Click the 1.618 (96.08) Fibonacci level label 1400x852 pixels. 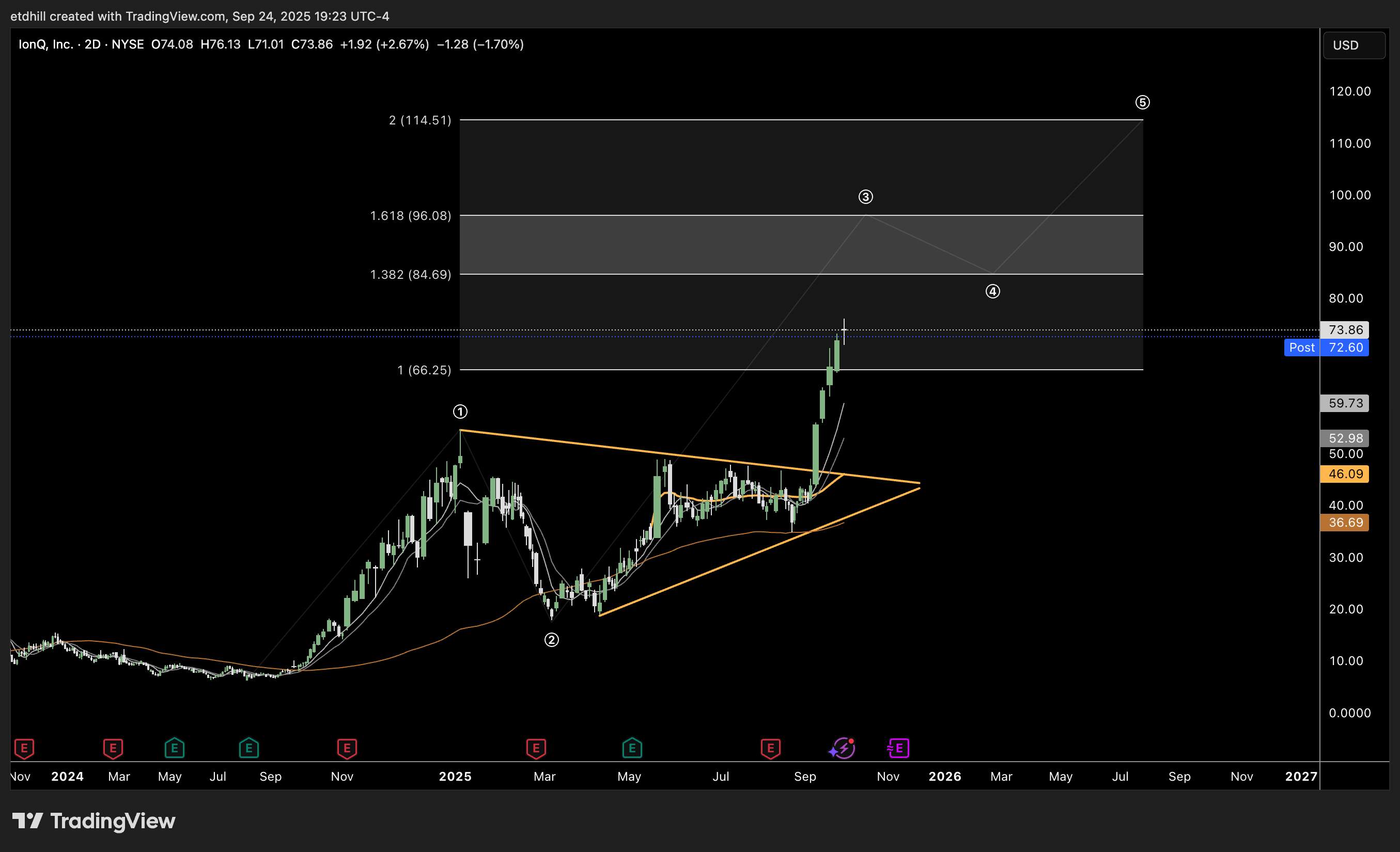[x=410, y=216]
